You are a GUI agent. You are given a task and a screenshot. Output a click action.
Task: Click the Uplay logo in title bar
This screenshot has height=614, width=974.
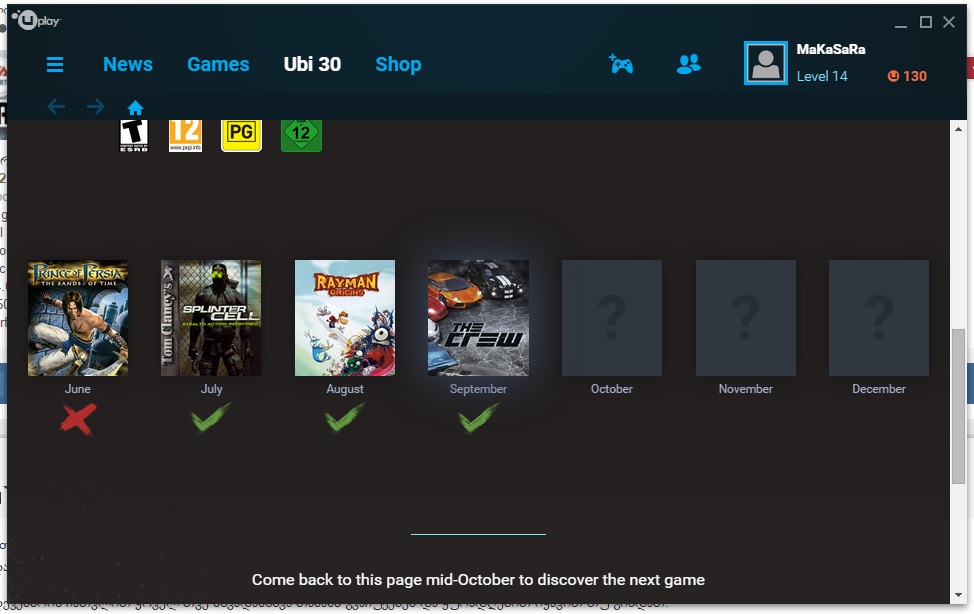pos(36,21)
